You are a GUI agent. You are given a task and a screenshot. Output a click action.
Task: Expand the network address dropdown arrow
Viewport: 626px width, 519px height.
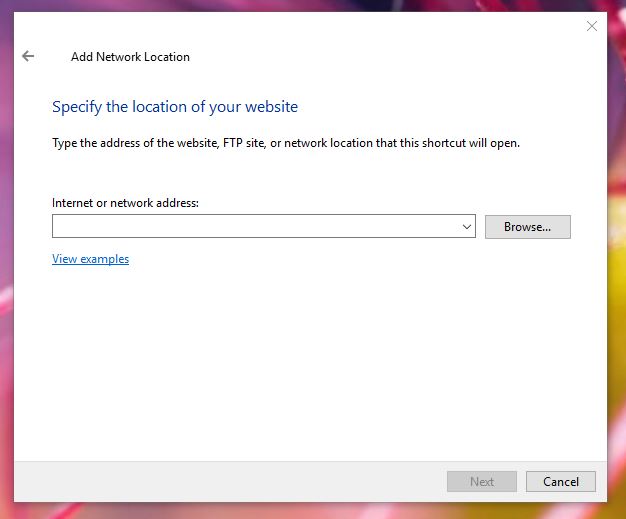pyautogui.click(x=467, y=227)
